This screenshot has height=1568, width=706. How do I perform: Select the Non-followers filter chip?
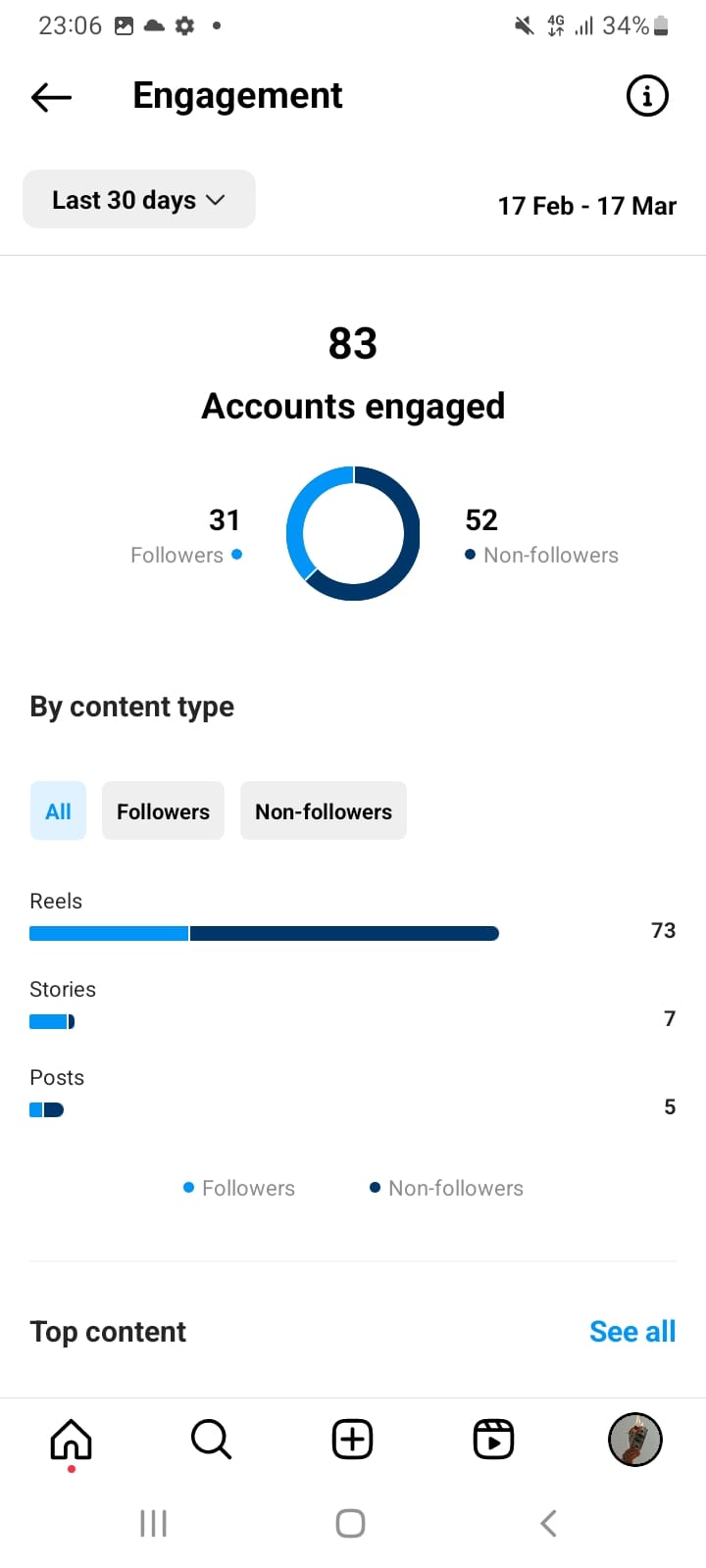[324, 811]
